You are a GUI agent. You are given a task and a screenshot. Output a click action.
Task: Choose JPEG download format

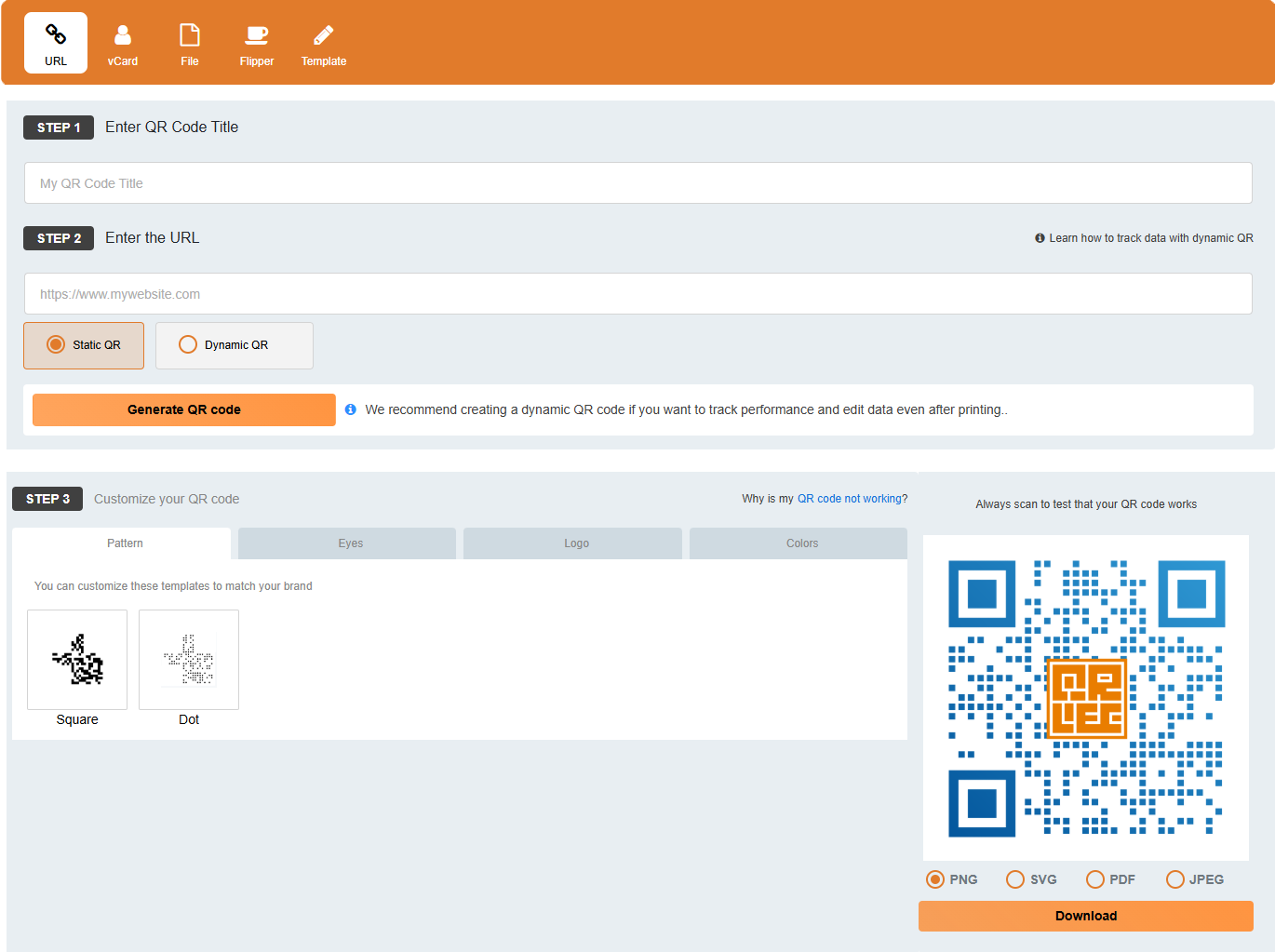(1175, 879)
